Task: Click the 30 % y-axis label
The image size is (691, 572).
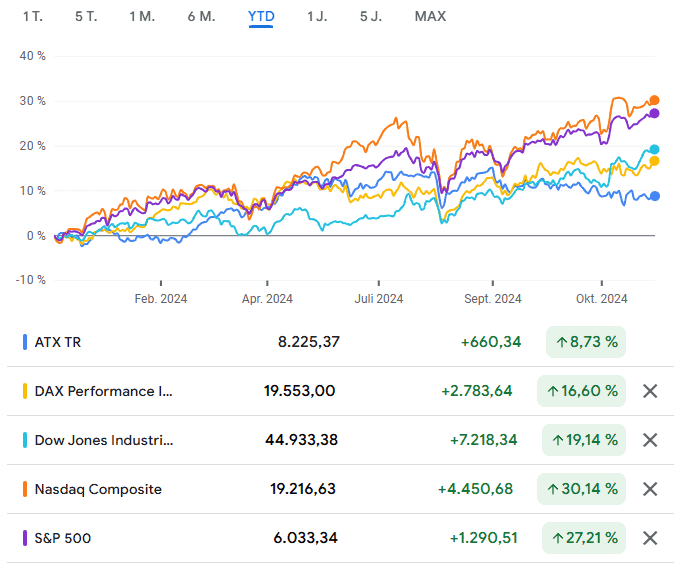Action: [33, 101]
